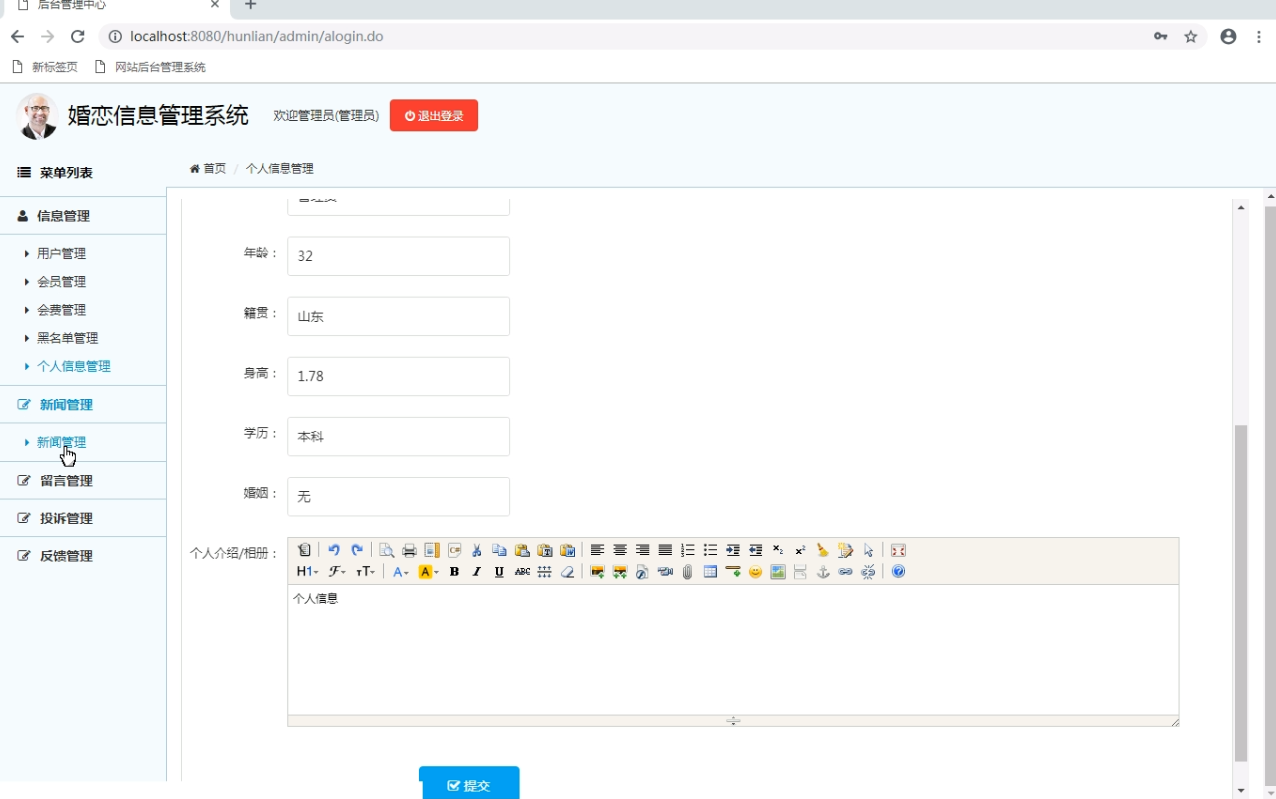Image resolution: width=1276 pixels, height=799 pixels.
Task: Toggle HTML source view in editor
Action: (x=305, y=550)
